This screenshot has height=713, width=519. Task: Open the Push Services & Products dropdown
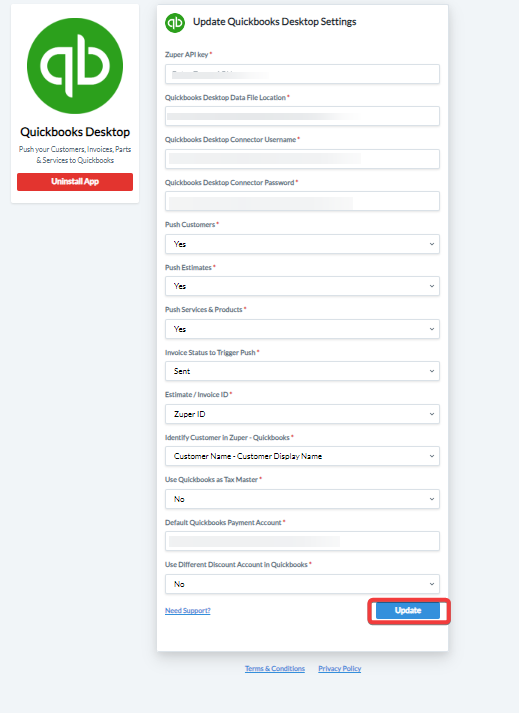(302, 329)
